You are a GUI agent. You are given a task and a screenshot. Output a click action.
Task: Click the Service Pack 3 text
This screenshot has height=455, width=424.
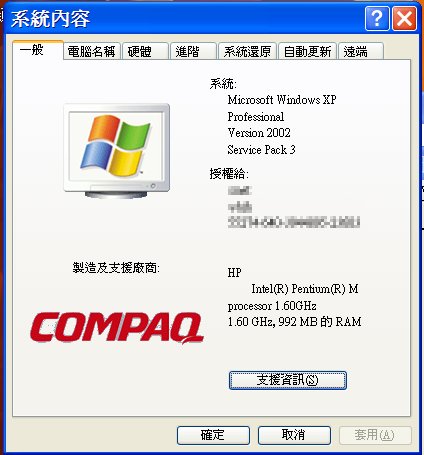(261, 150)
